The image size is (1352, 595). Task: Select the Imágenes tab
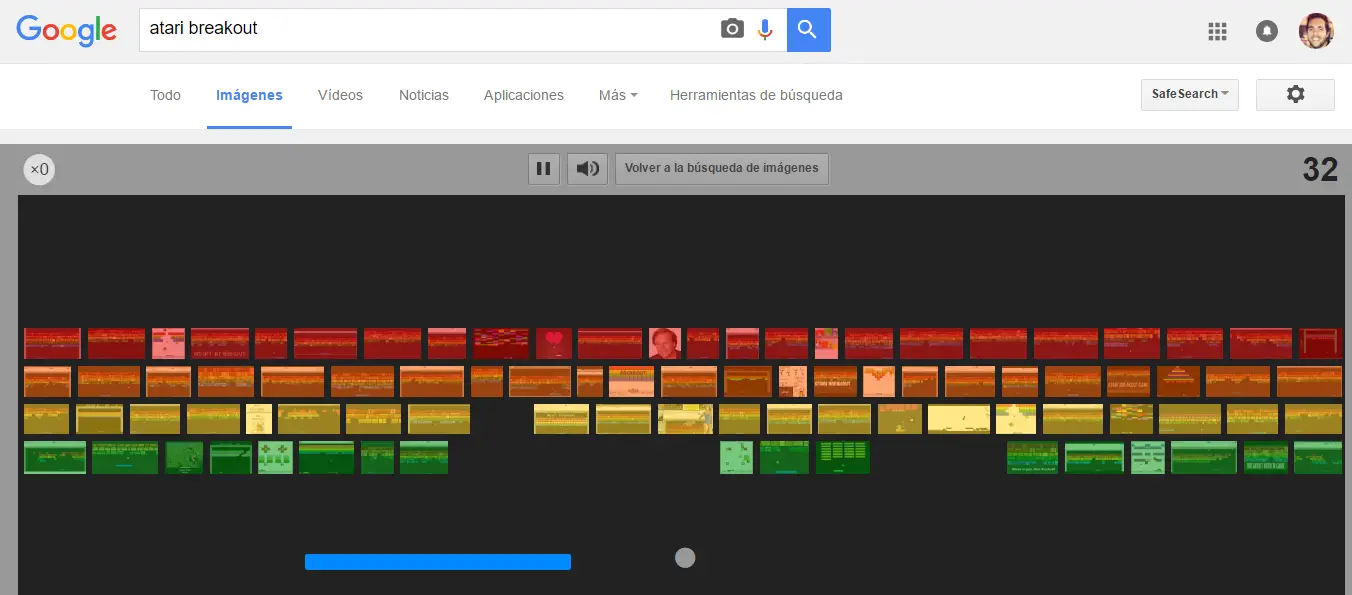tap(249, 95)
